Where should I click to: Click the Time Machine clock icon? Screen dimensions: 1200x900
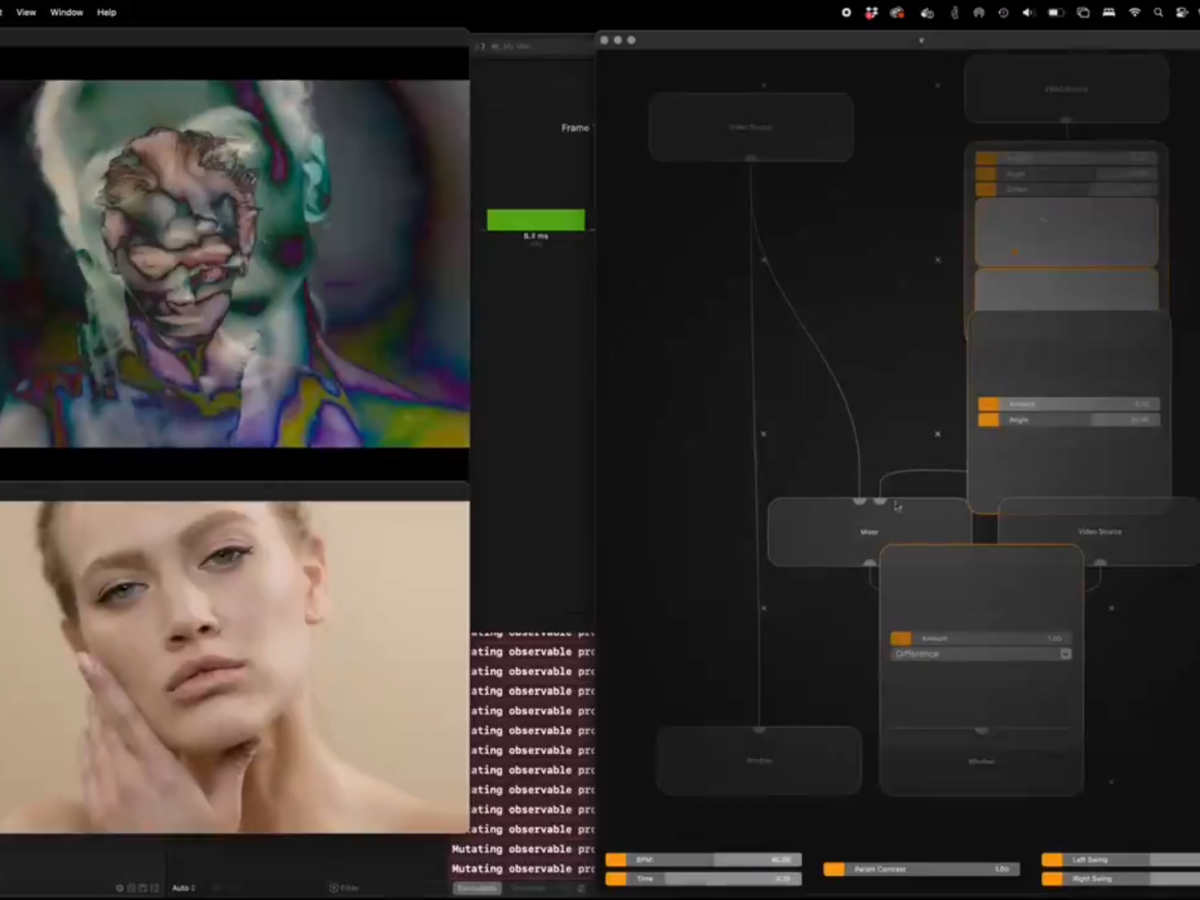point(1003,13)
